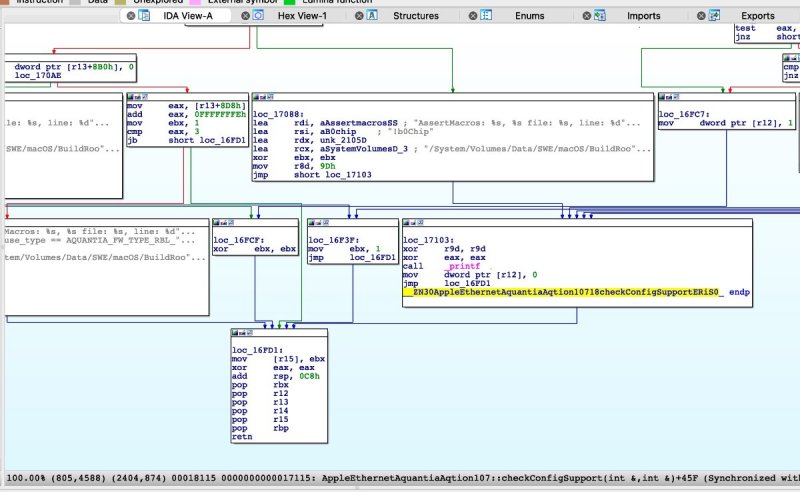Click the Structures tab icon
The height and width of the screenshot is (492, 800).
pos(372,16)
